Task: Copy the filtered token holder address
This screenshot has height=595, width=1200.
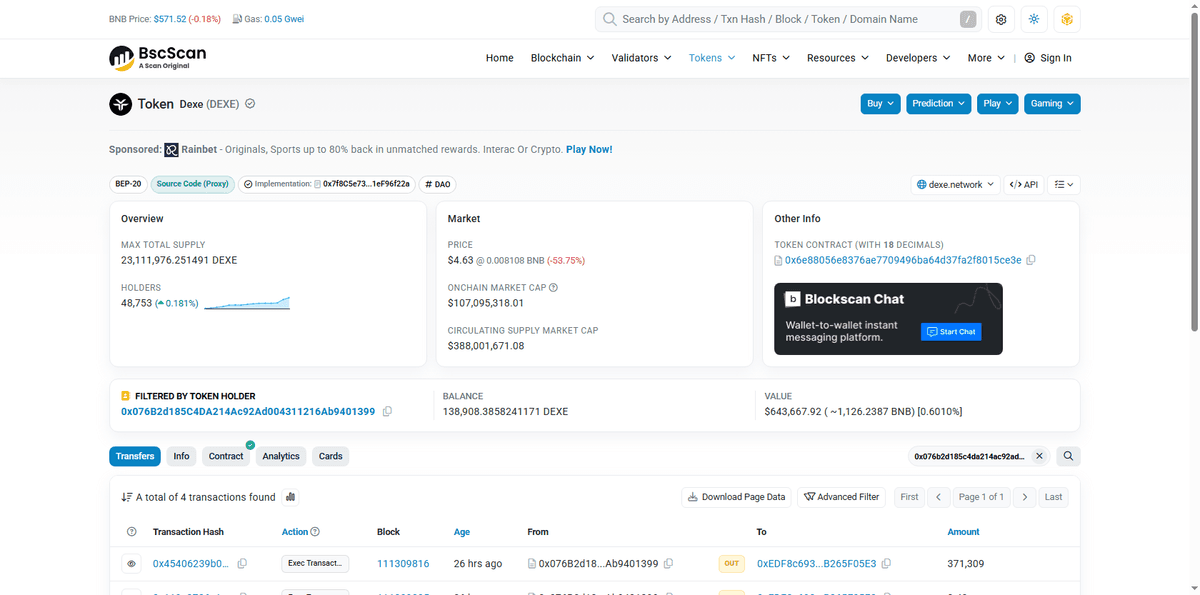Action: [387, 411]
